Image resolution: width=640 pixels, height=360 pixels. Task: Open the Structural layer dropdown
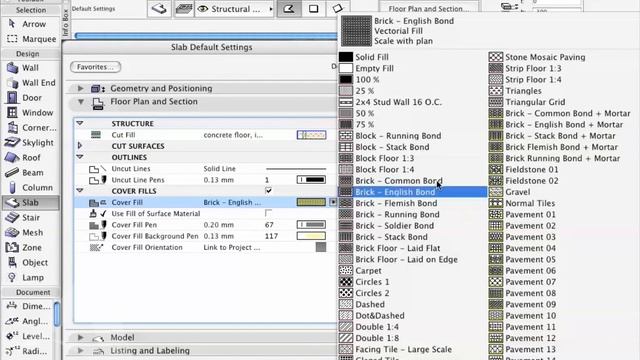234,9
